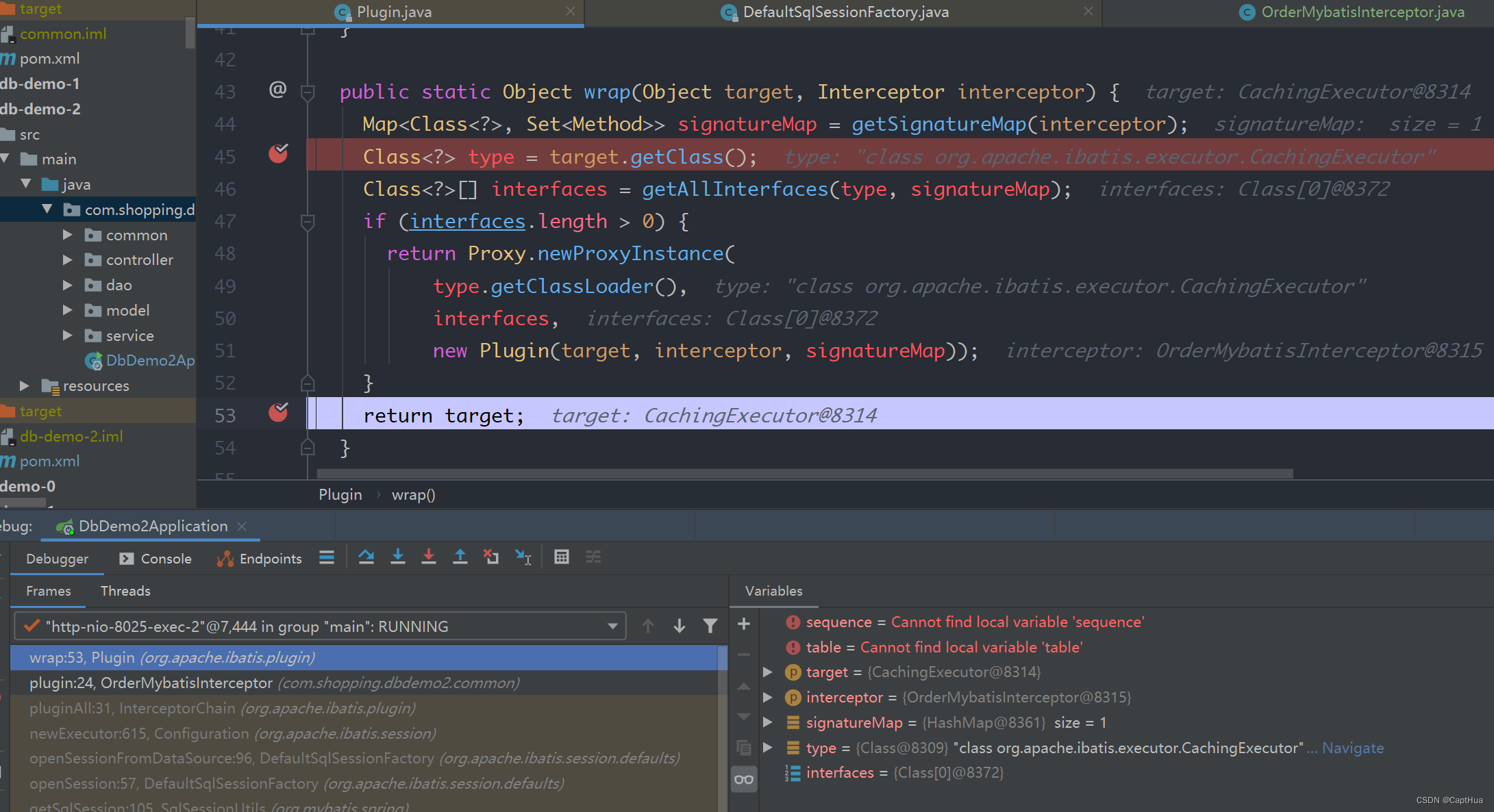The width and height of the screenshot is (1494, 812).
Task: Expand model package folder
Action: coord(67,310)
